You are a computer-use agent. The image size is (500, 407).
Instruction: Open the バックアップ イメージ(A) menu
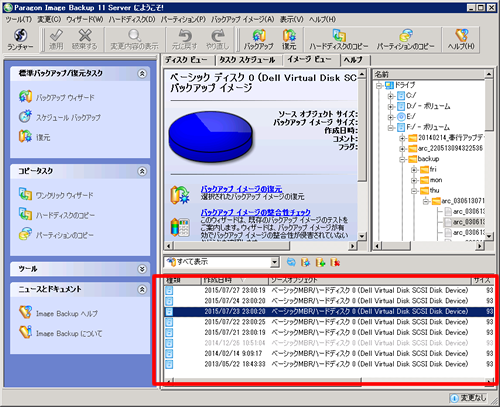[x=242, y=19]
